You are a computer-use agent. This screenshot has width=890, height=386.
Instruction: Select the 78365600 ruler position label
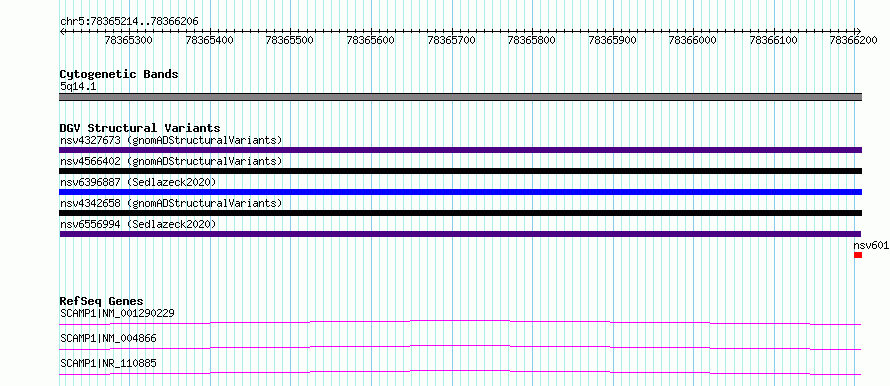371,40
